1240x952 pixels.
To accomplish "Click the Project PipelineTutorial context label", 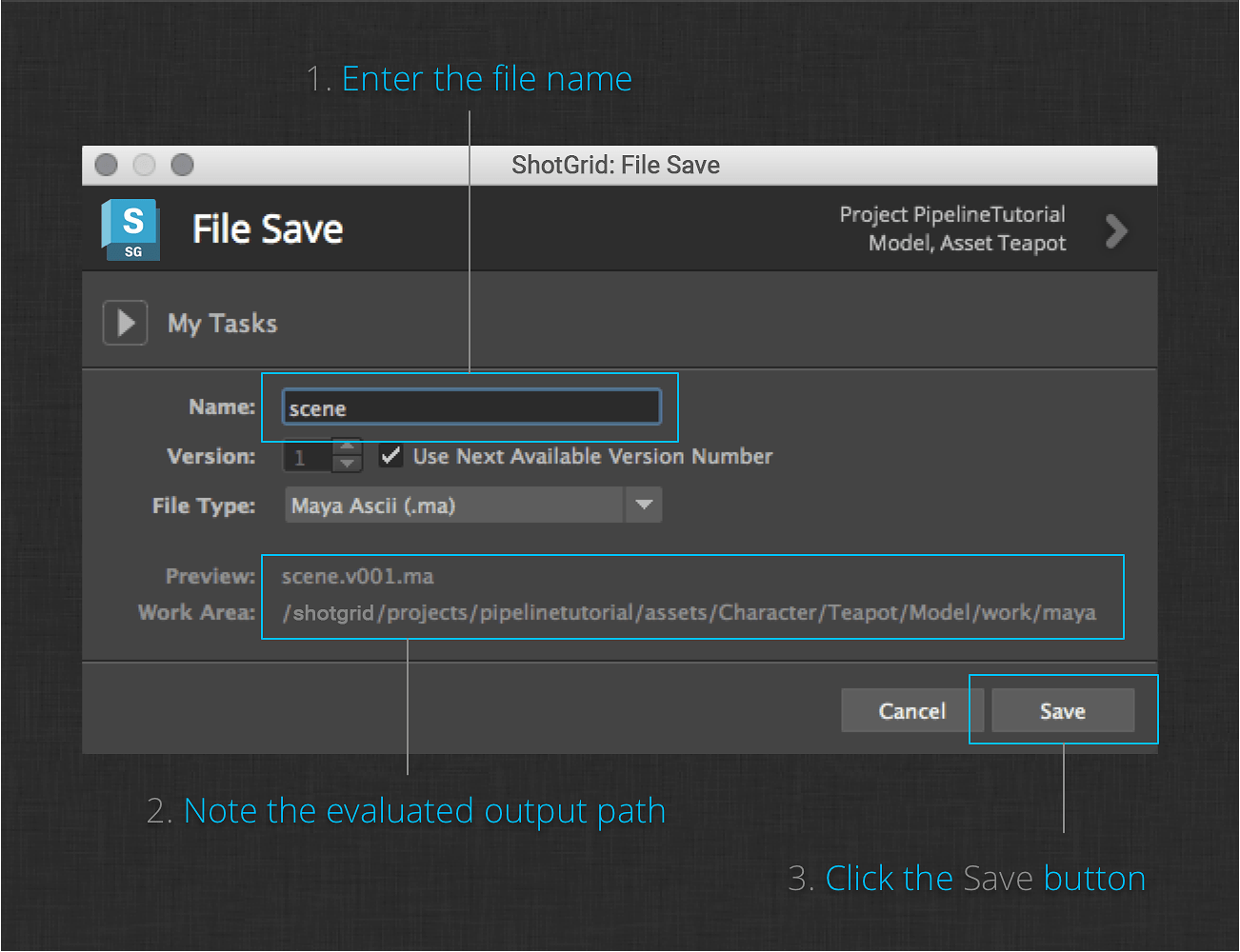I will (x=951, y=215).
